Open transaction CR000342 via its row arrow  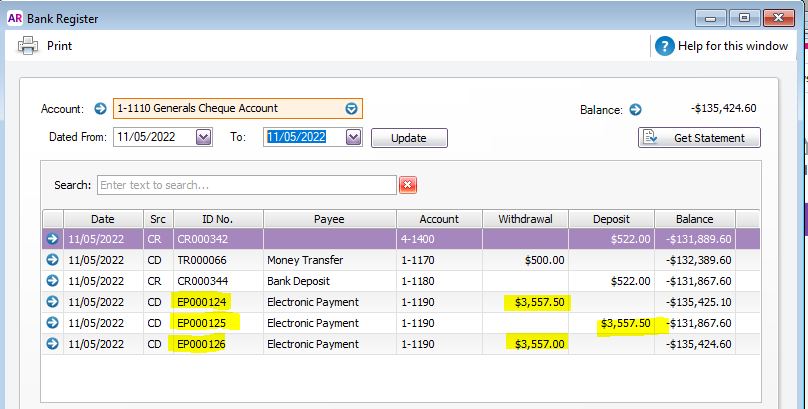(x=52, y=238)
